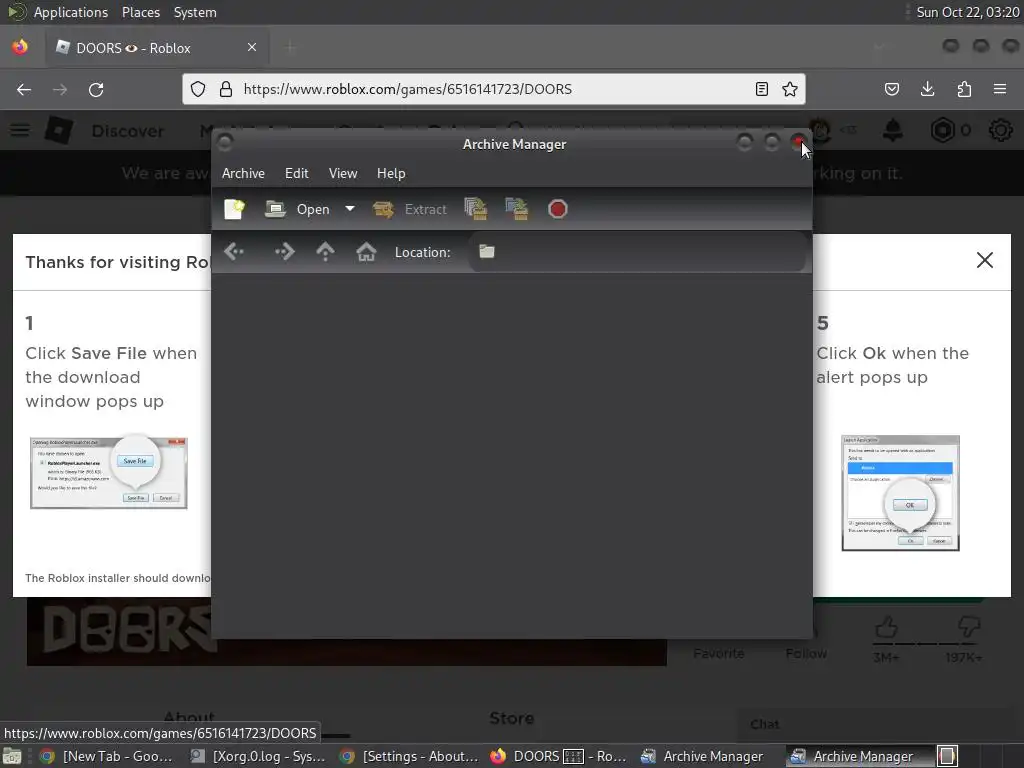Maximize the Archive Manager window
Screen dimensions: 1024x768
point(772,142)
